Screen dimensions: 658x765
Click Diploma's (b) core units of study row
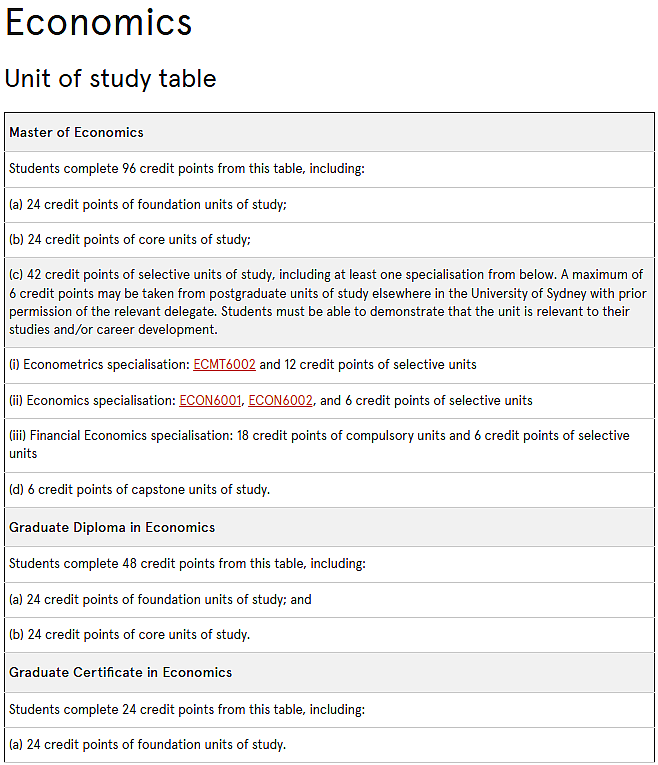[x=329, y=635]
